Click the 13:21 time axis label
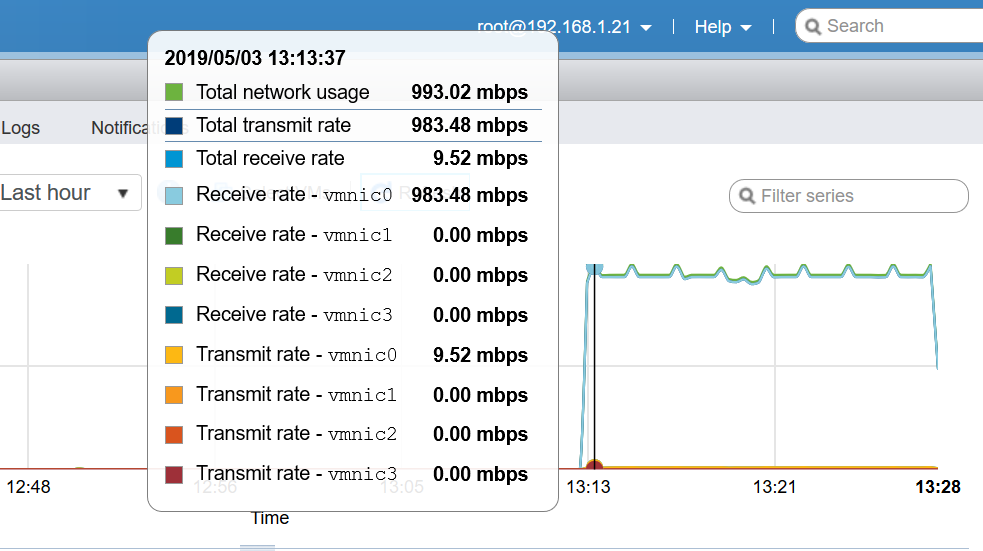 [774, 487]
